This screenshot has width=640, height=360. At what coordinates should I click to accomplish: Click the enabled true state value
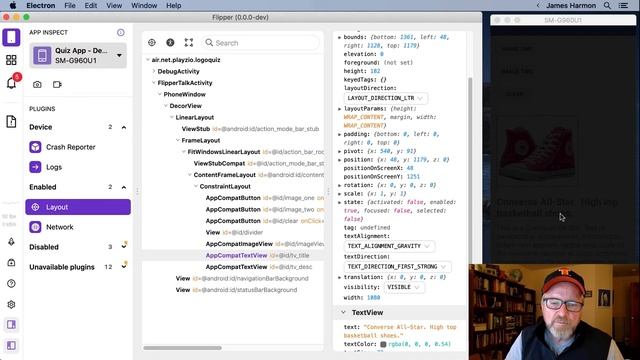click(x=350, y=211)
